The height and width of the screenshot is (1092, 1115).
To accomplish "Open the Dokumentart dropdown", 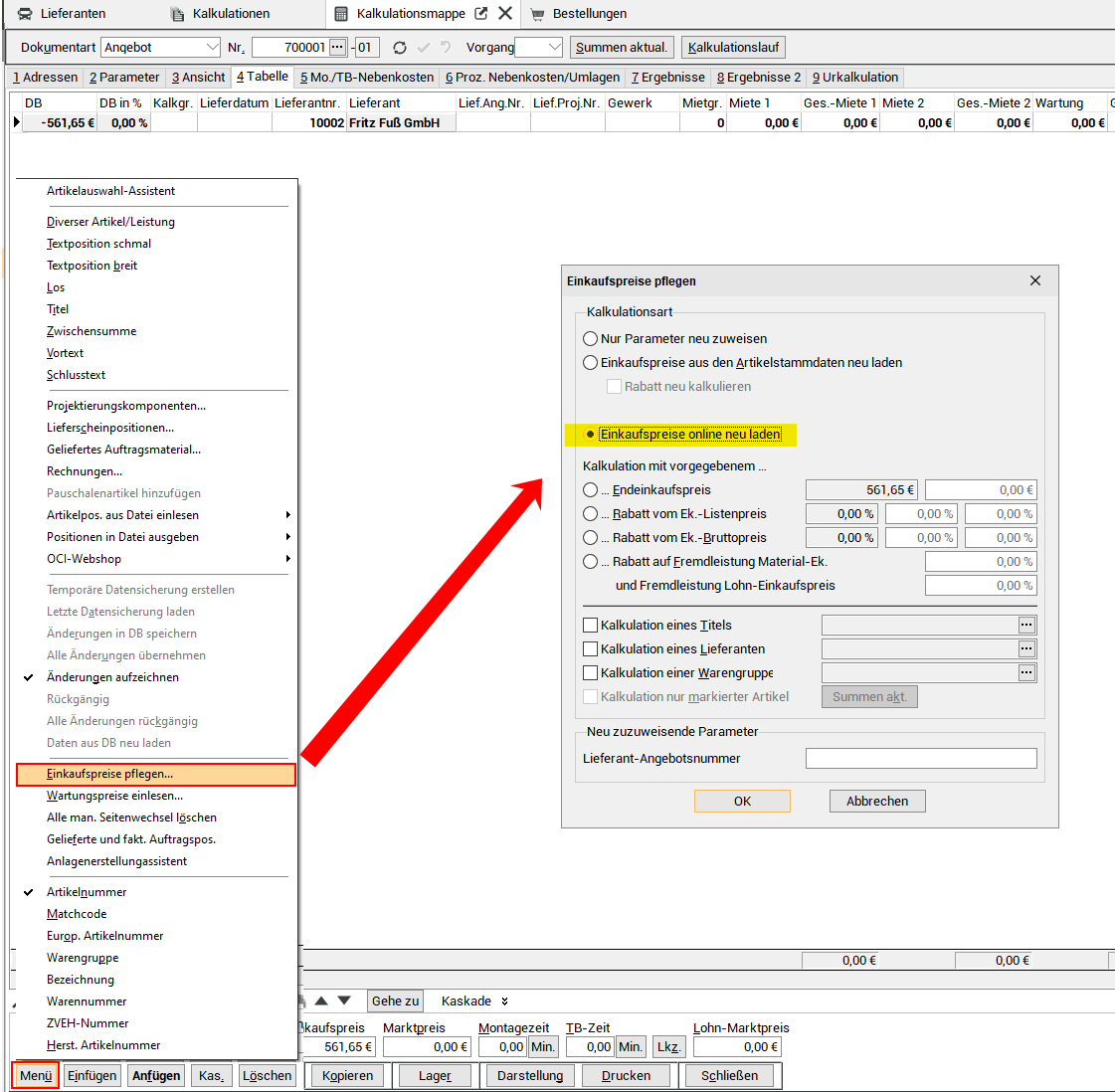I will 212,48.
